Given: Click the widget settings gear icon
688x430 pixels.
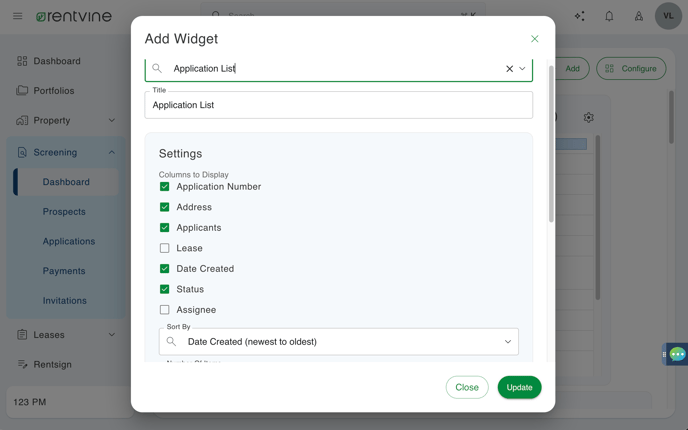Looking at the screenshot, I should [588, 118].
